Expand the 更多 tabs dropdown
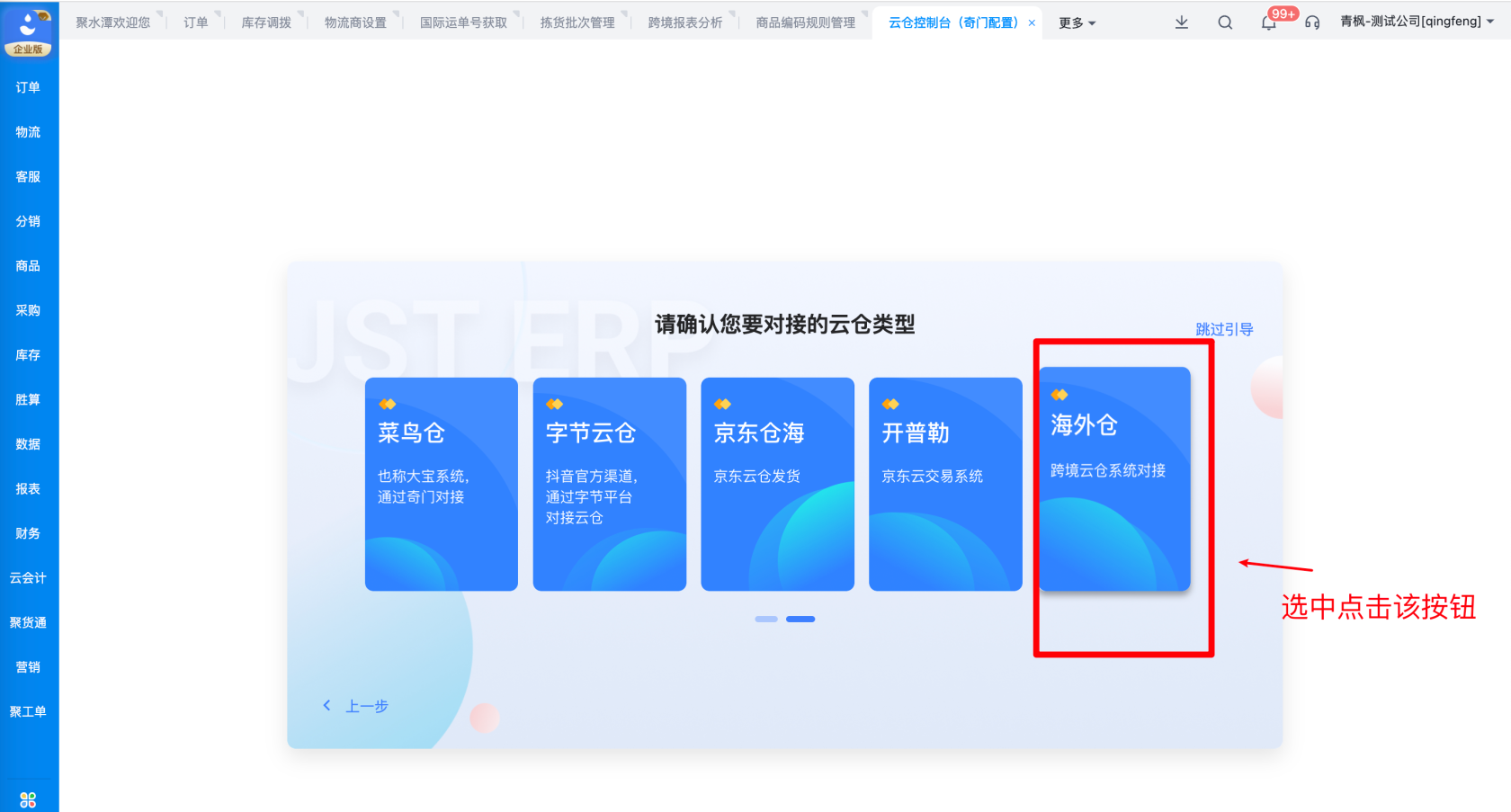The height and width of the screenshot is (812, 1511). pos(1077,23)
